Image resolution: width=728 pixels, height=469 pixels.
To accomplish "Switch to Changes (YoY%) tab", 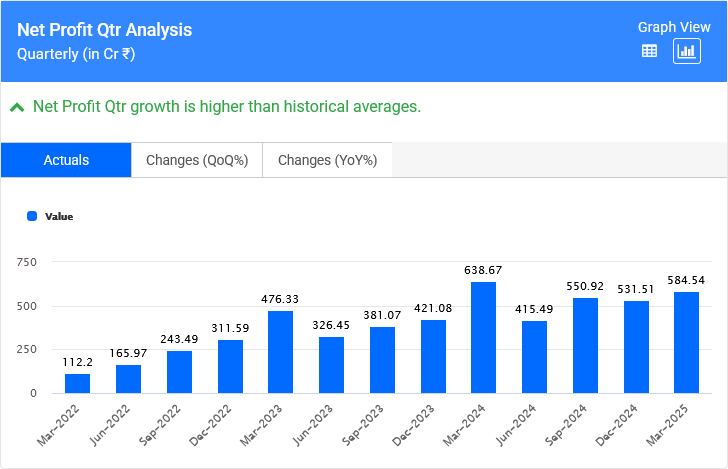I will (x=327, y=160).
